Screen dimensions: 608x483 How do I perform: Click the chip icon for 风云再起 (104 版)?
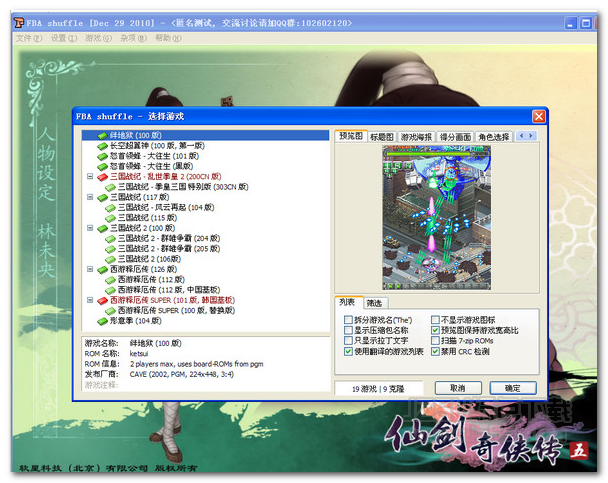pos(110,208)
